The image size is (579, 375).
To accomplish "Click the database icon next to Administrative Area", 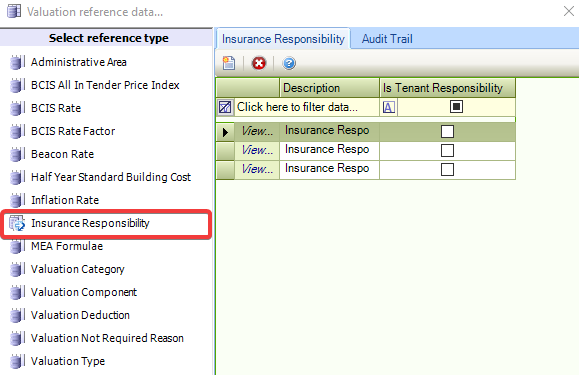I will [17, 62].
